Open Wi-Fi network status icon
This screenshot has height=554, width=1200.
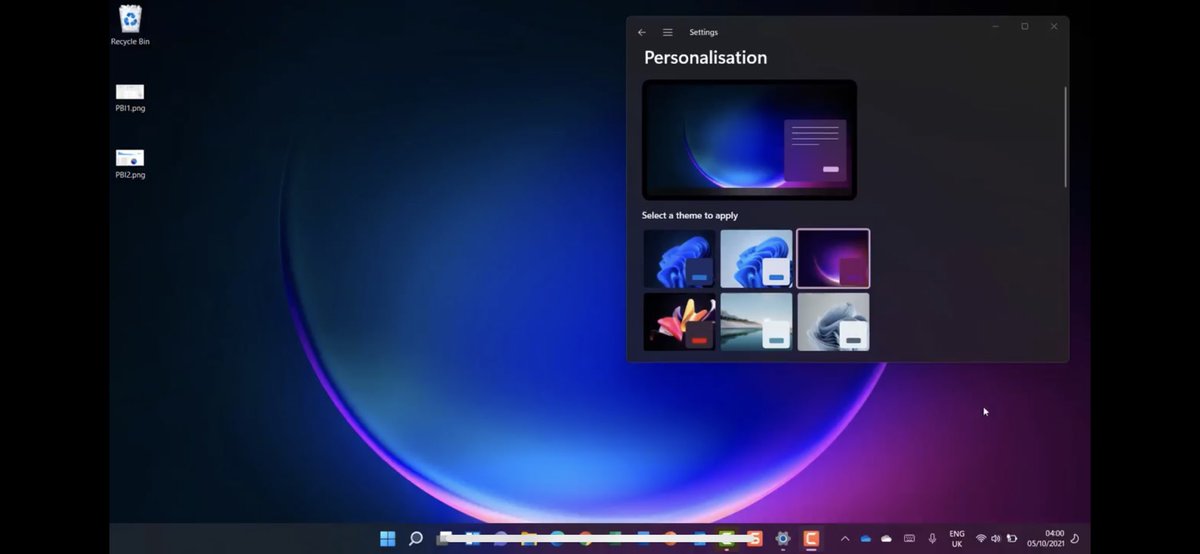point(981,539)
